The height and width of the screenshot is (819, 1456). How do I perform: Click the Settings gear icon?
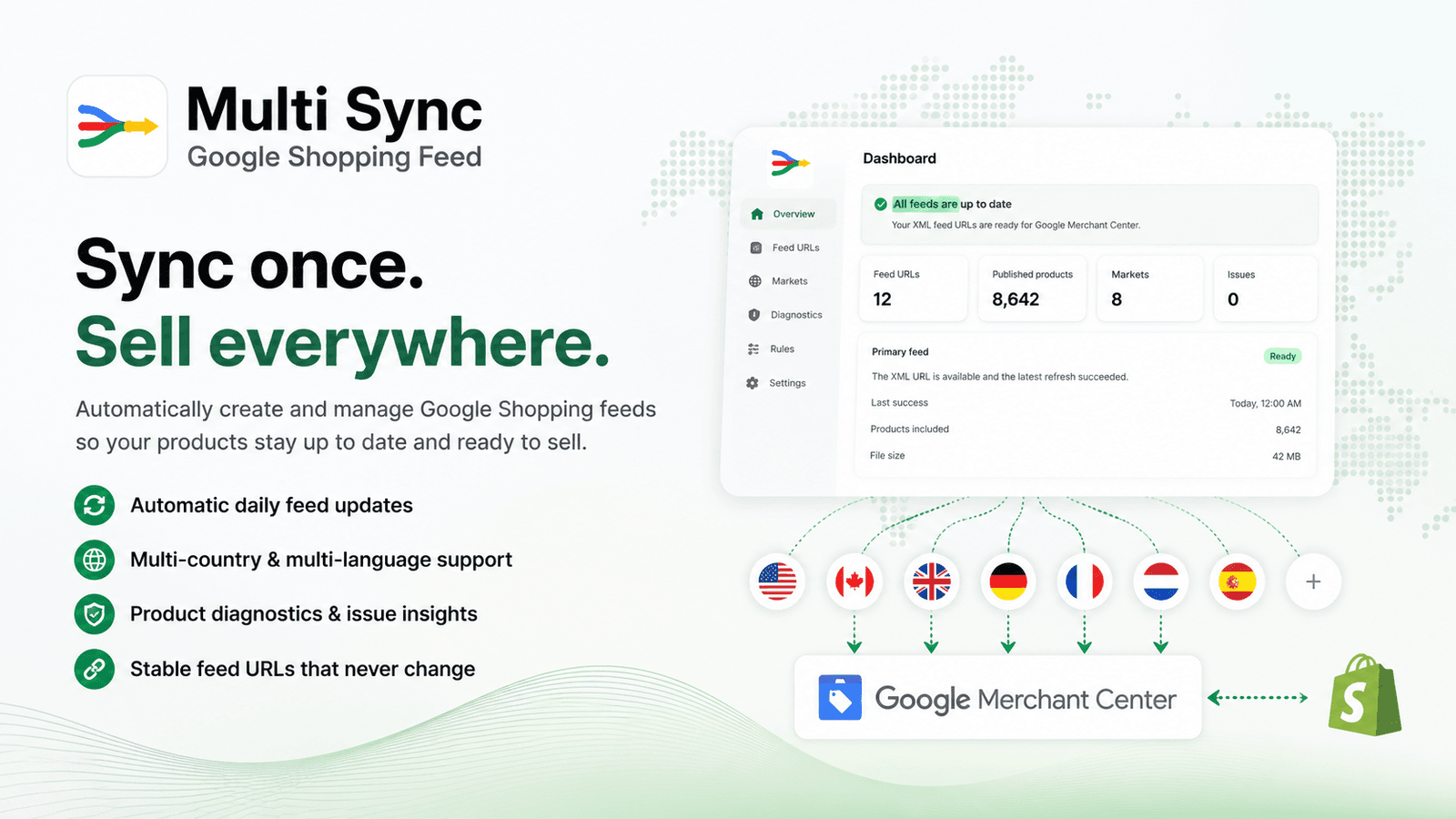click(753, 383)
